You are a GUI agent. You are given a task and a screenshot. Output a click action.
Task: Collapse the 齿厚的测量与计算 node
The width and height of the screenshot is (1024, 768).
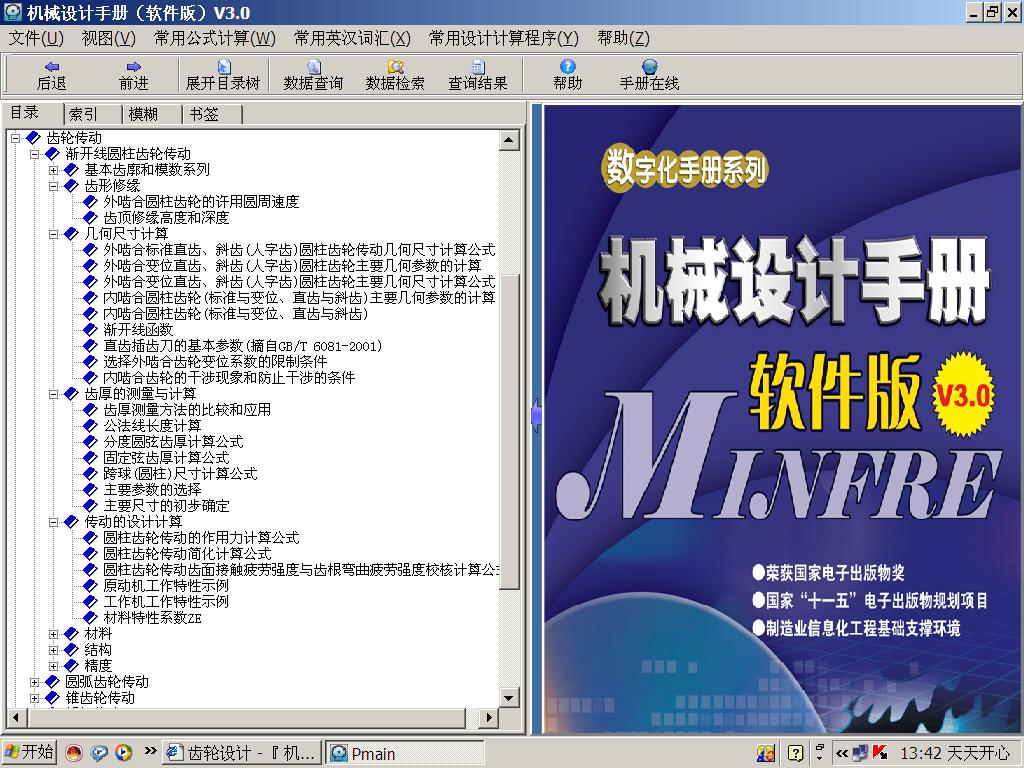pyautogui.click(x=54, y=394)
